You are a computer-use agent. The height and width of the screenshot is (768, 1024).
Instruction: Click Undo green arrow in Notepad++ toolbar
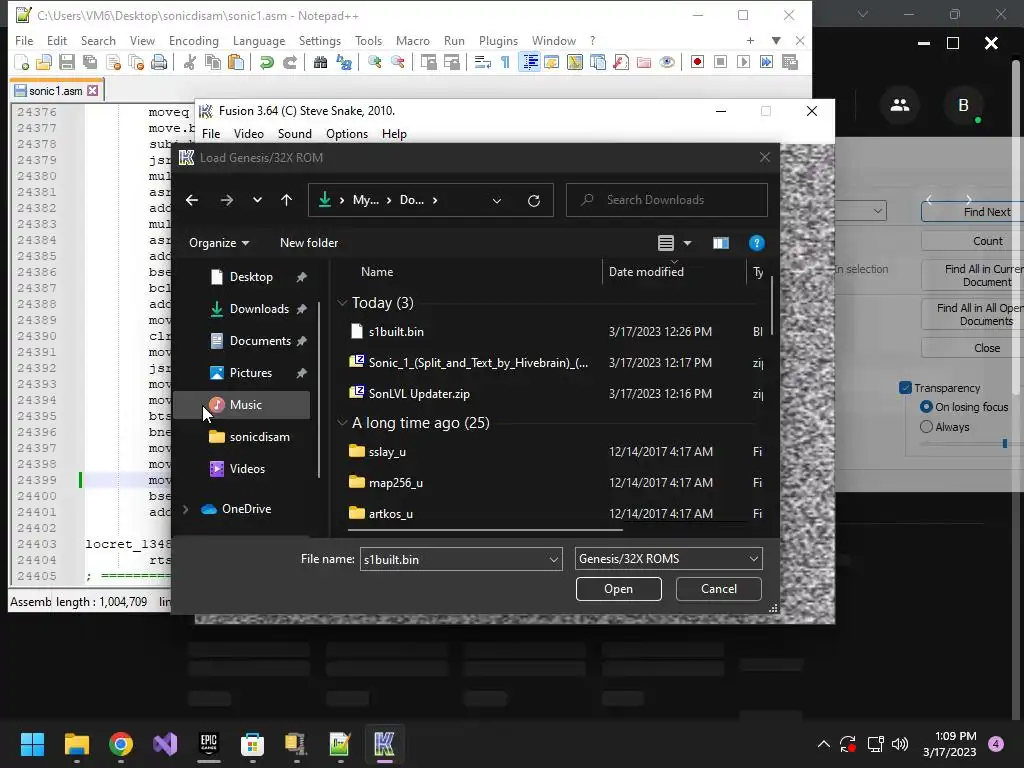(266, 62)
